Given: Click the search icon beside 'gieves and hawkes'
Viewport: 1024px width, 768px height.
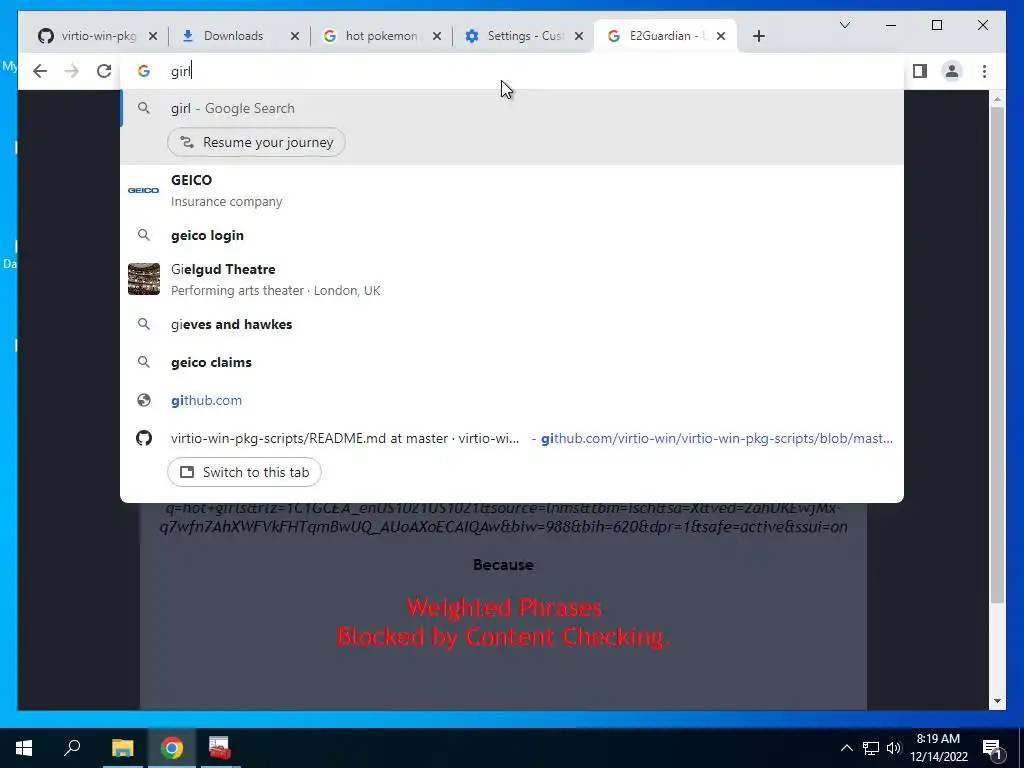Looking at the screenshot, I should click(x=144, y=324).
